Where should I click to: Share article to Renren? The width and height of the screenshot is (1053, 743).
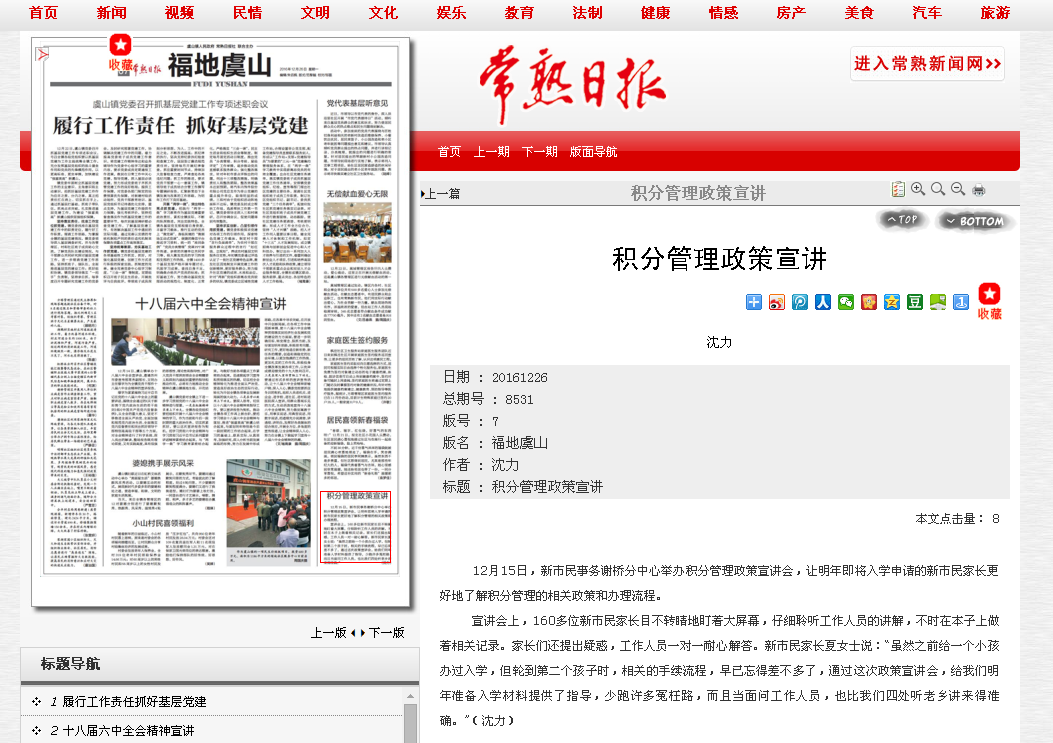tap(823, 302)
